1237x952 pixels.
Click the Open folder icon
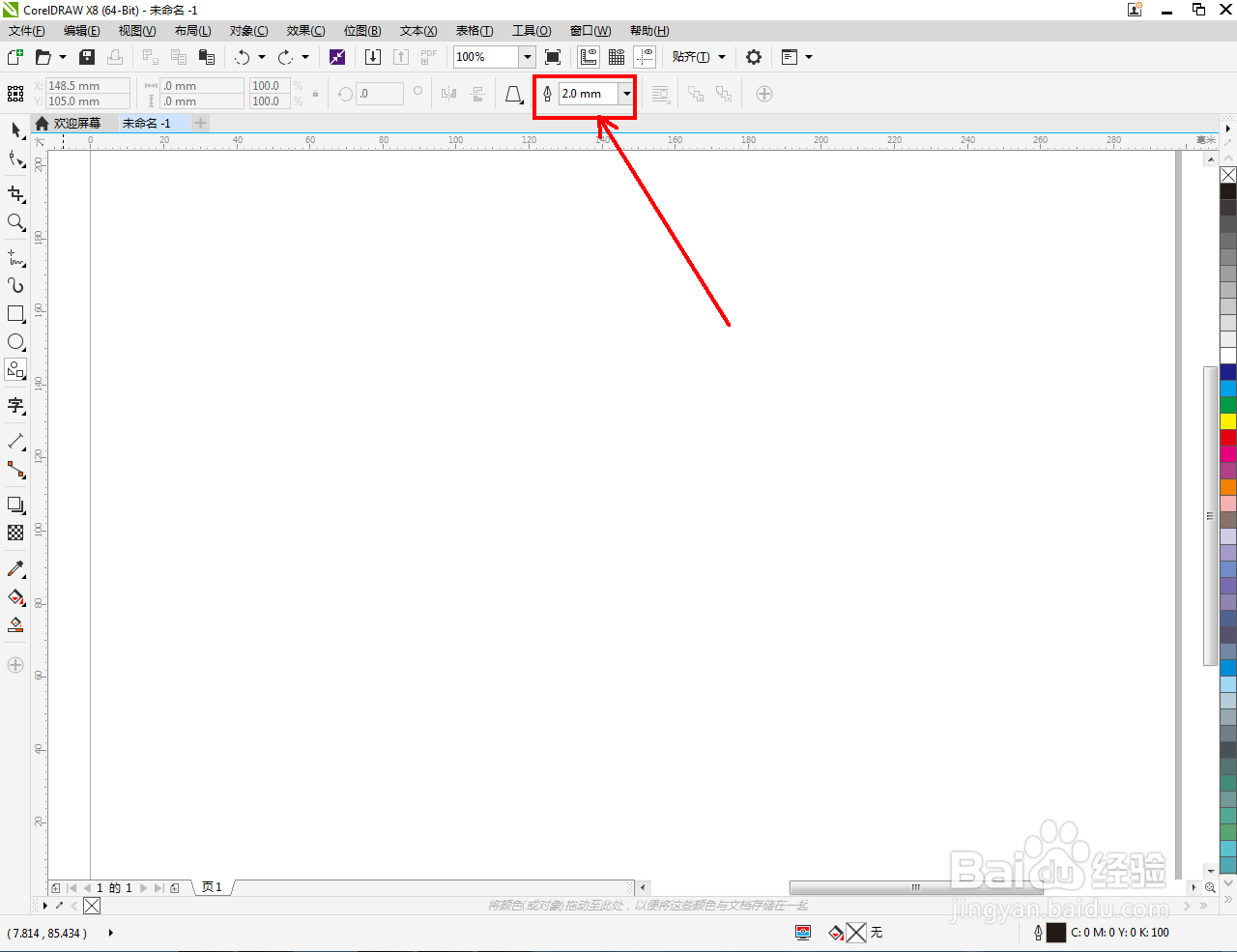pyautogui.click(x=43, y=57)
